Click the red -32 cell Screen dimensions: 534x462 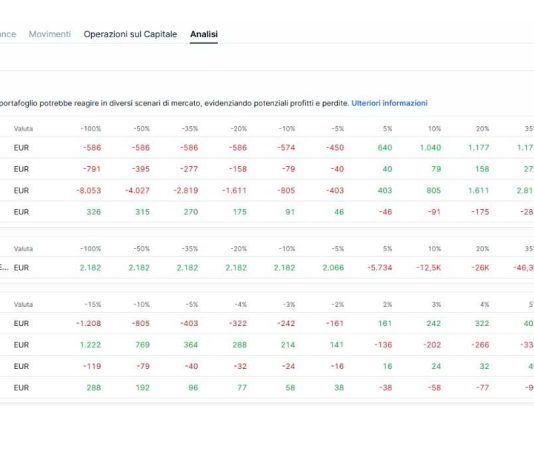(240, 366)
